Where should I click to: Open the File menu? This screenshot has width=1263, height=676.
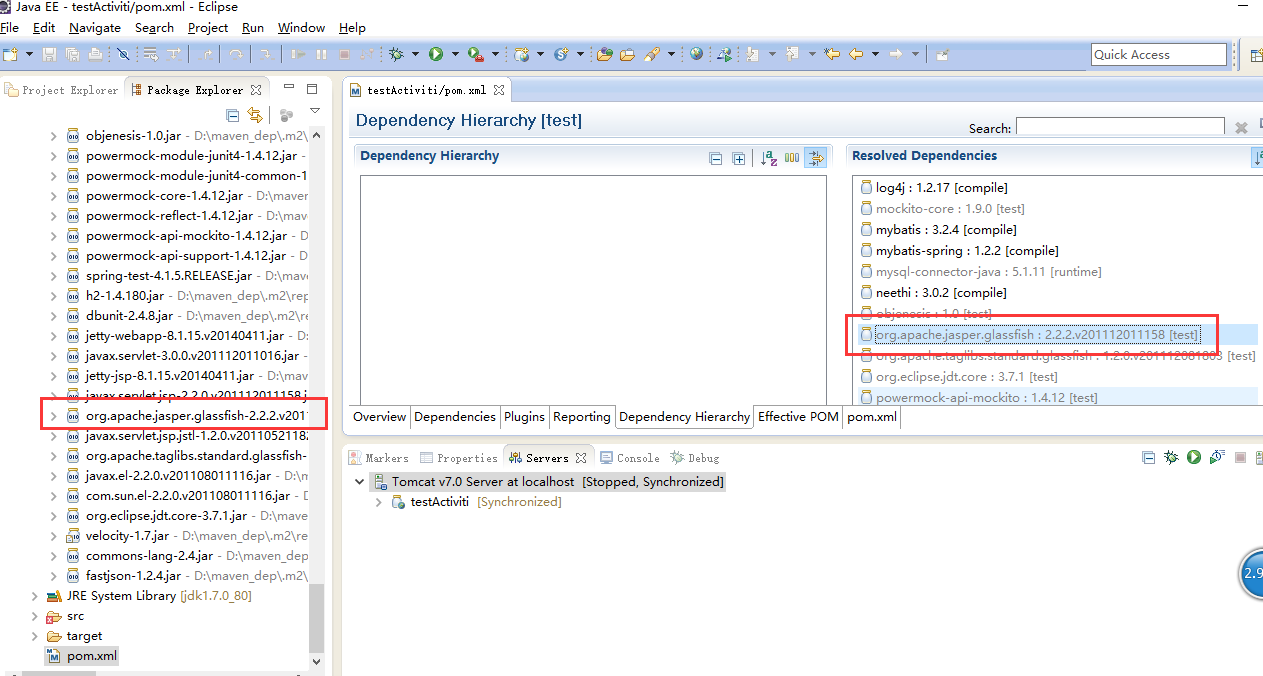10,28
